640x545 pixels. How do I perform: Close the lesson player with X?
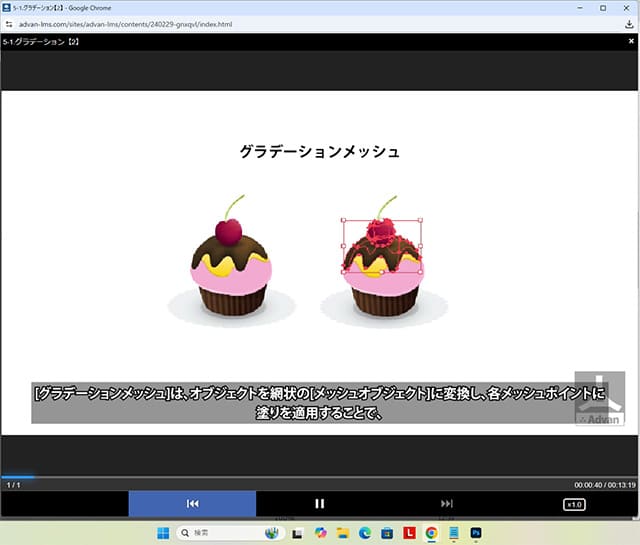629,41
